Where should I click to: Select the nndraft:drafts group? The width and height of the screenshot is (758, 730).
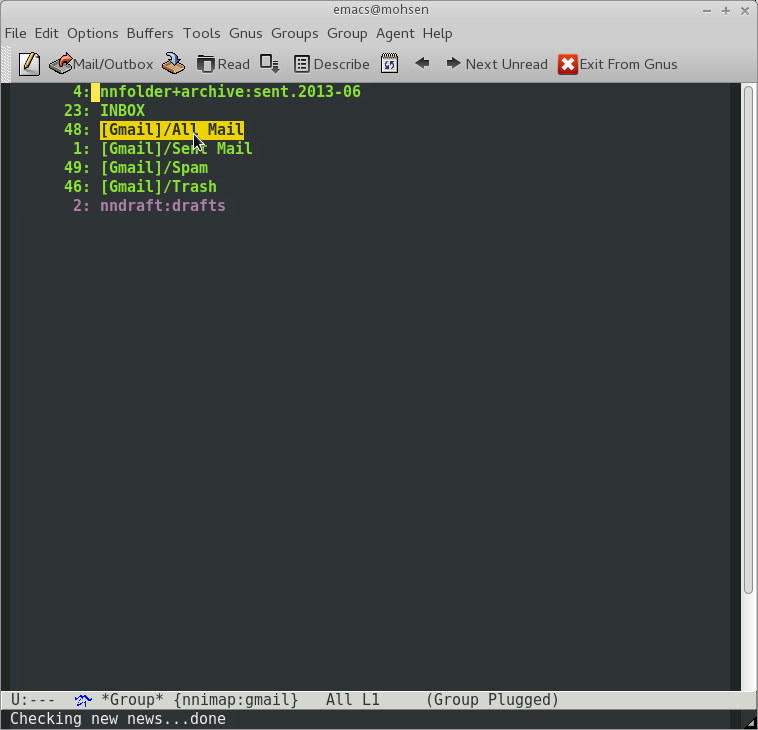tap(162, 206)
